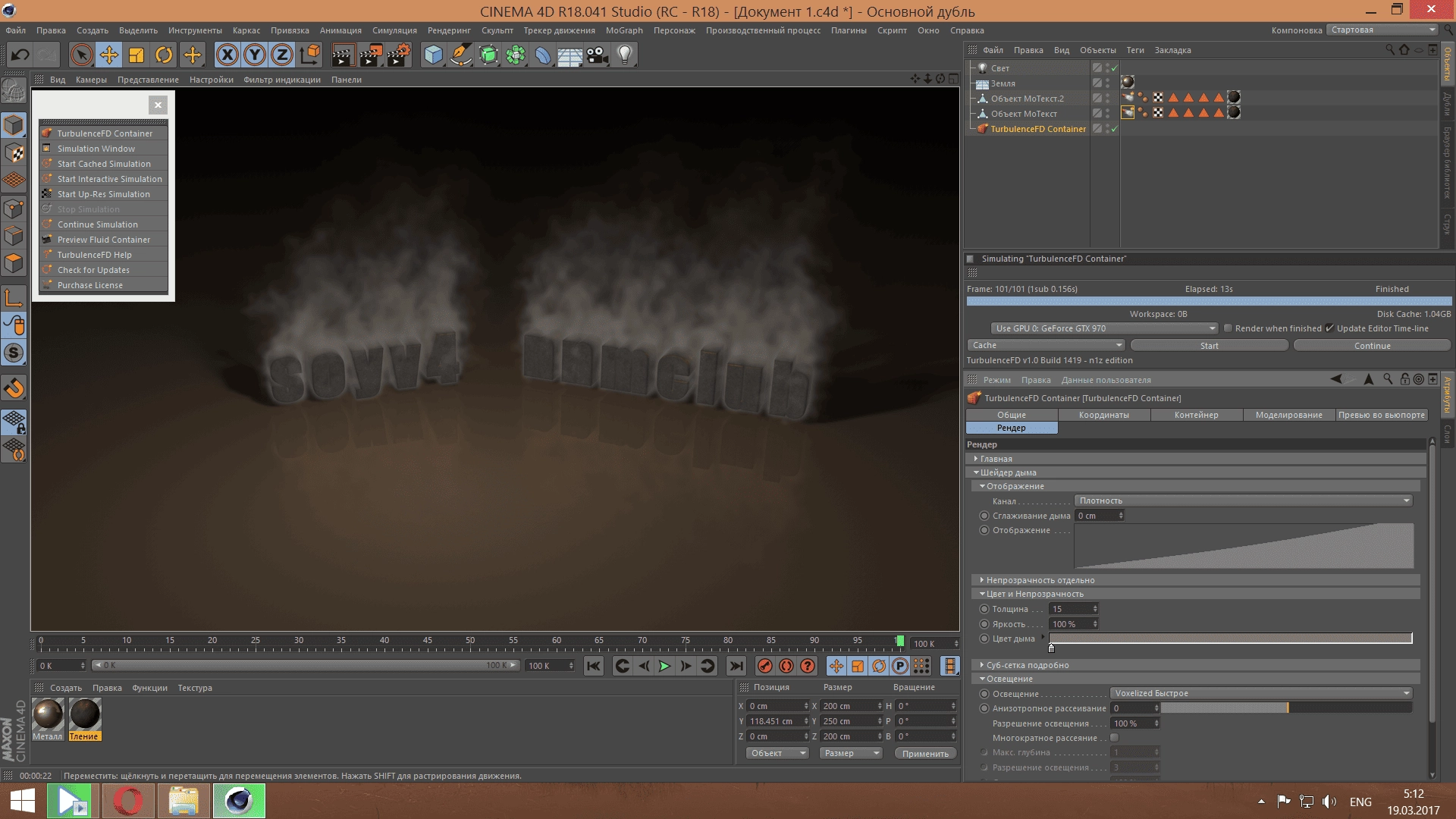Open Windows Start button
The height and width of the screenshot is (819, 1456).
pyautogui.click(x=22, y=802)
